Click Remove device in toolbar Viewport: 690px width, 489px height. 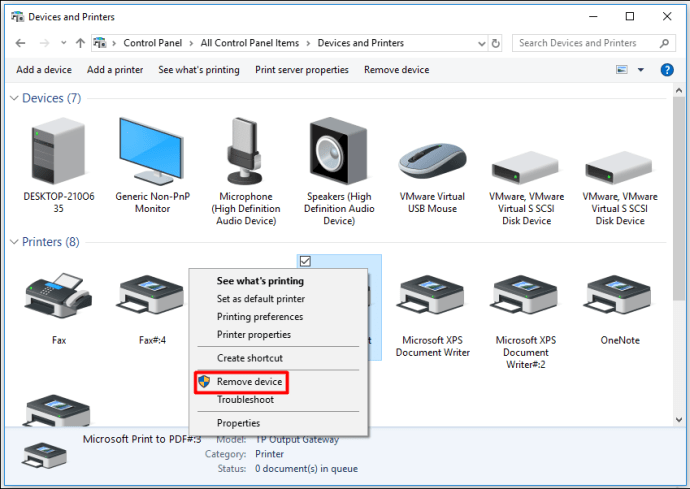click(396, 70)
